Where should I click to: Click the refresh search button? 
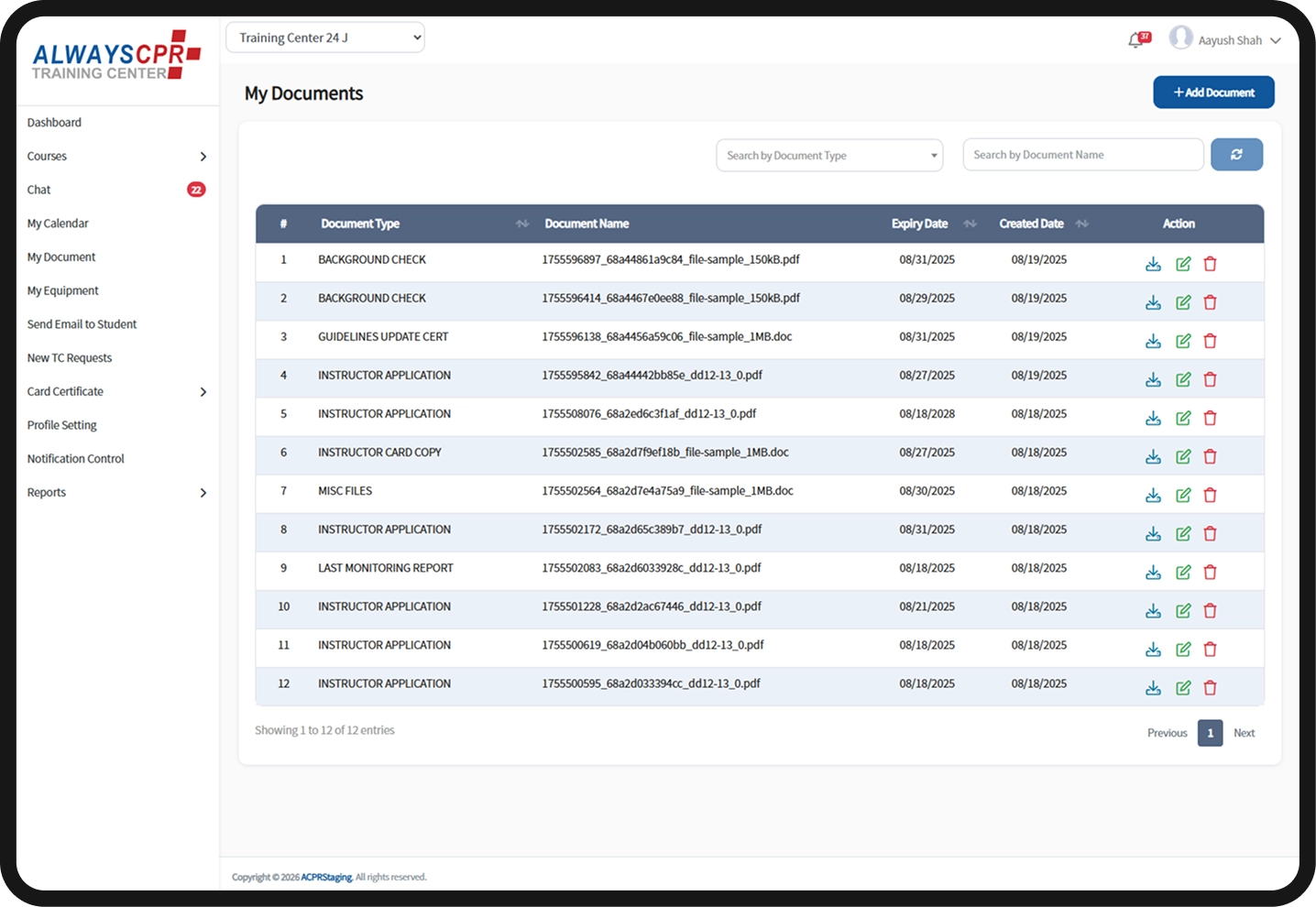pos(1236,155)
